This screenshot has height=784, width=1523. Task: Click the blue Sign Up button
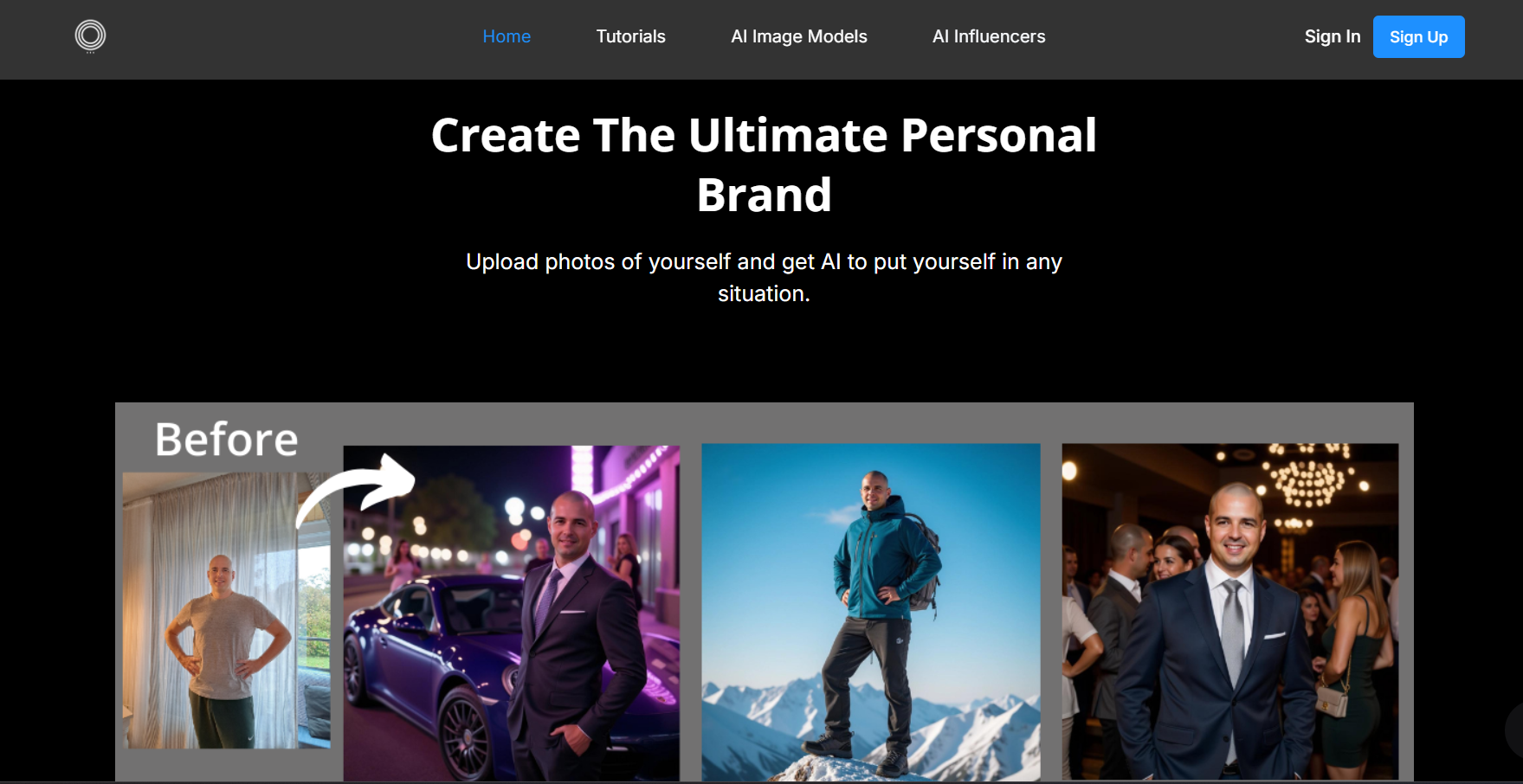coord(1418,36)
